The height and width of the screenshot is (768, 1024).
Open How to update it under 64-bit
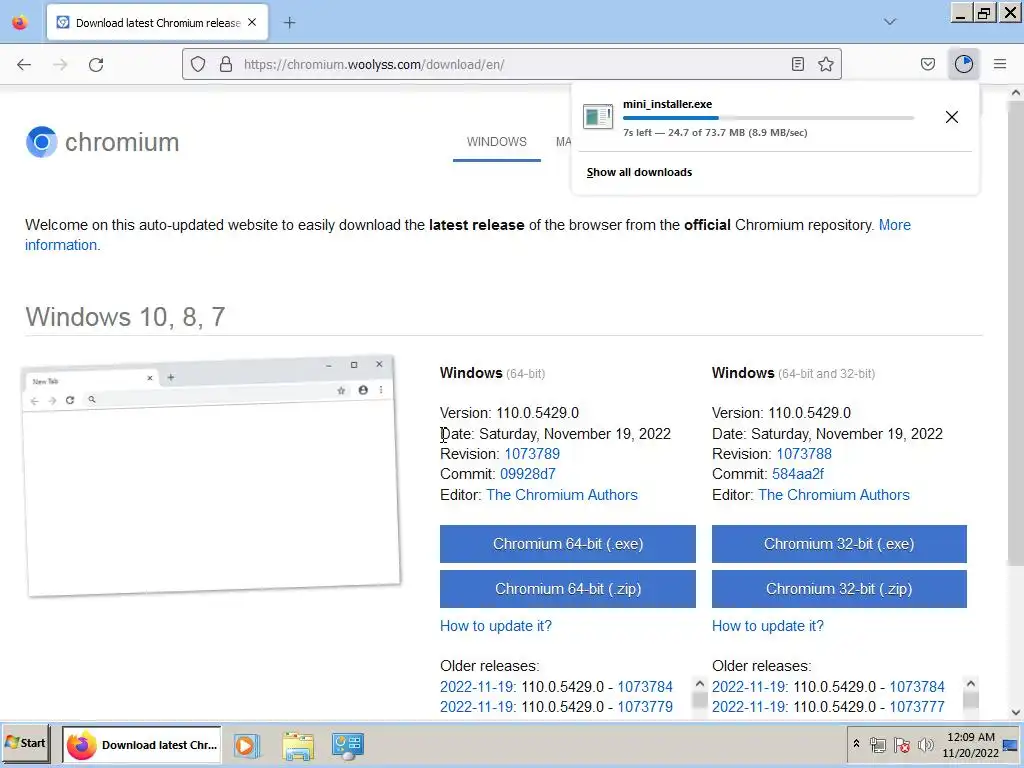point(496,626)
